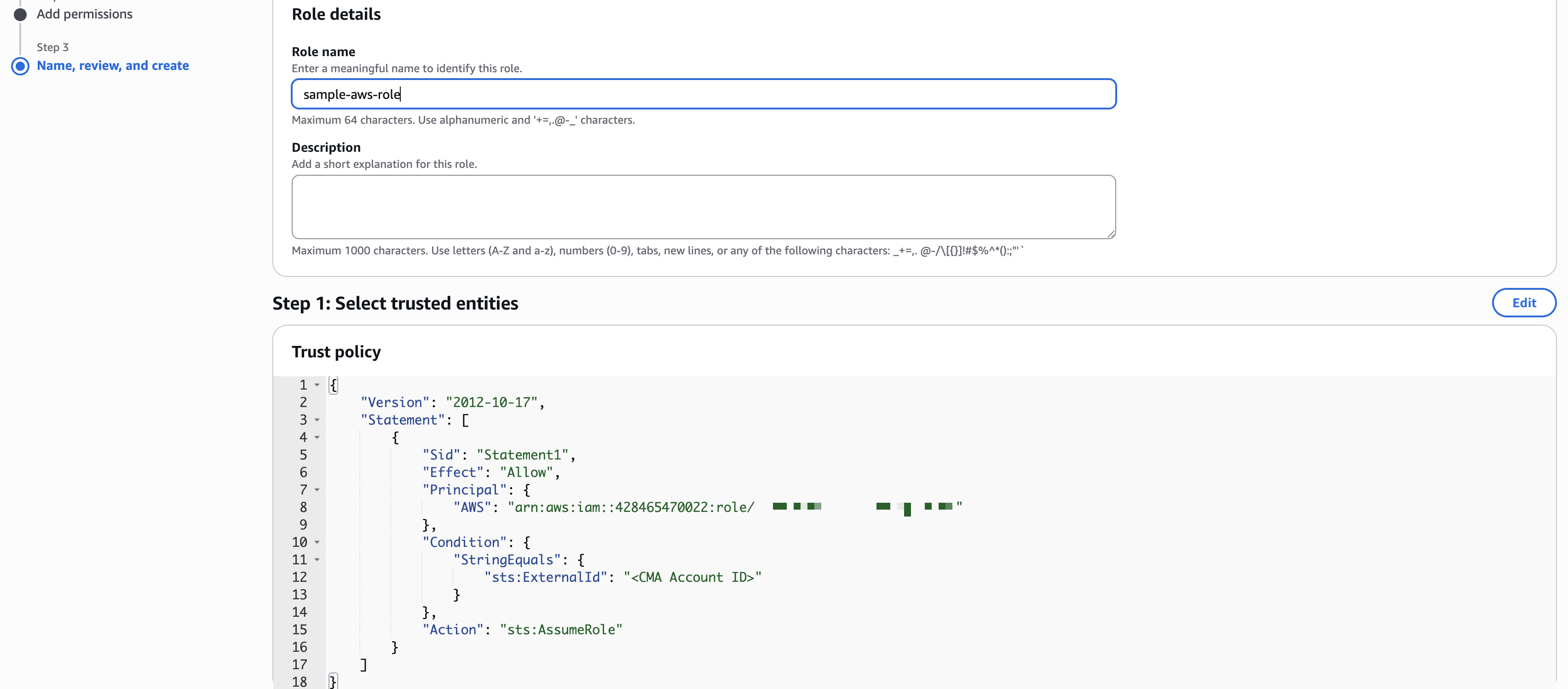
Task: Click the Description text area
Action: coord(703,207)
